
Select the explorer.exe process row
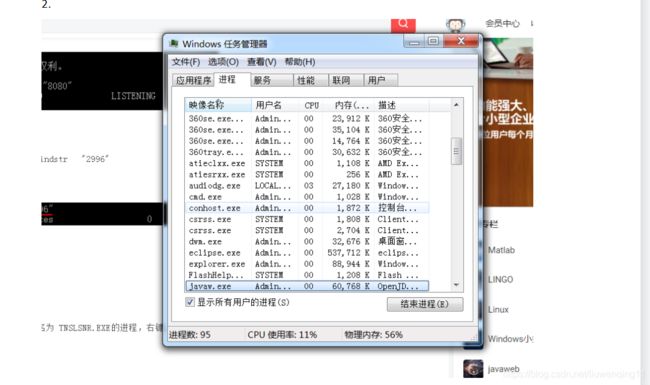(307, 264)
